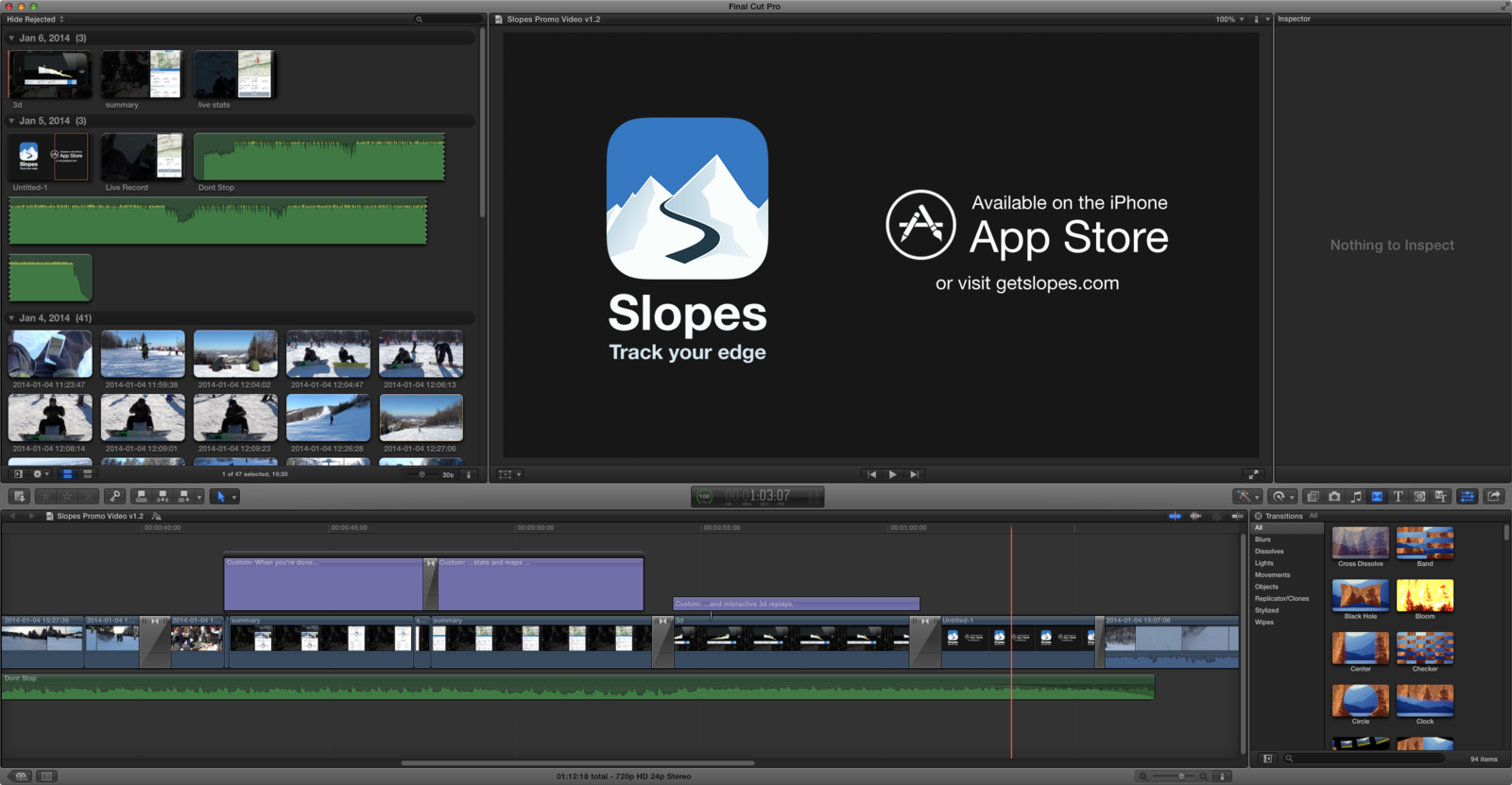The width and height of the screenshot is (1512, 785).
Task: Click the timecode display
Action: pos(758,496)
